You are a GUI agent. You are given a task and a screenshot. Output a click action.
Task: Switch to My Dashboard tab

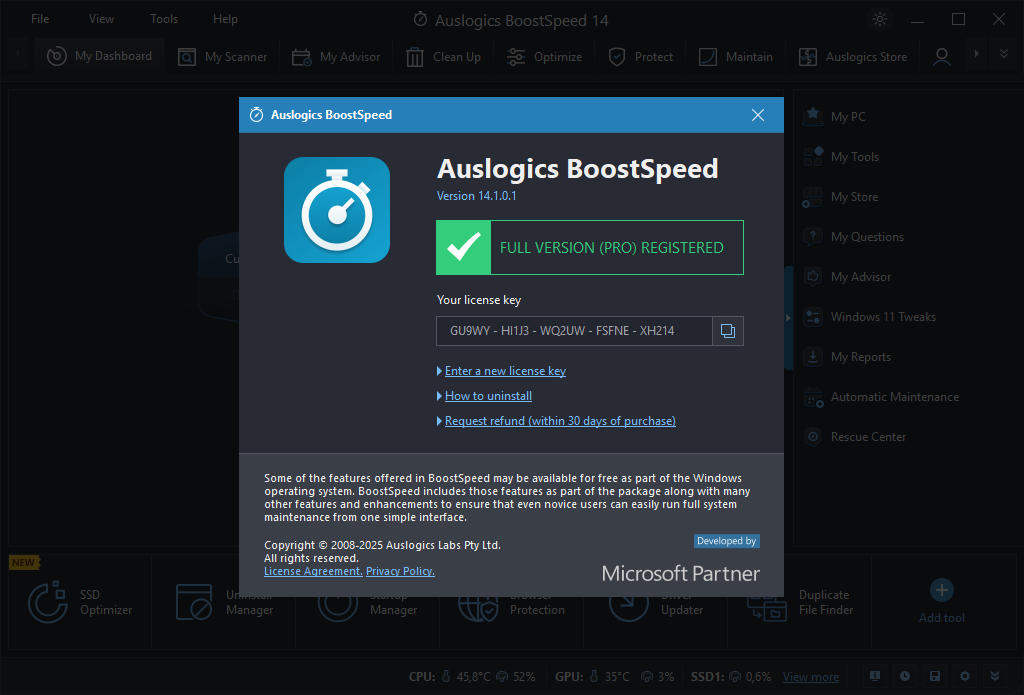pyautogui.click(x=99, y=56)
